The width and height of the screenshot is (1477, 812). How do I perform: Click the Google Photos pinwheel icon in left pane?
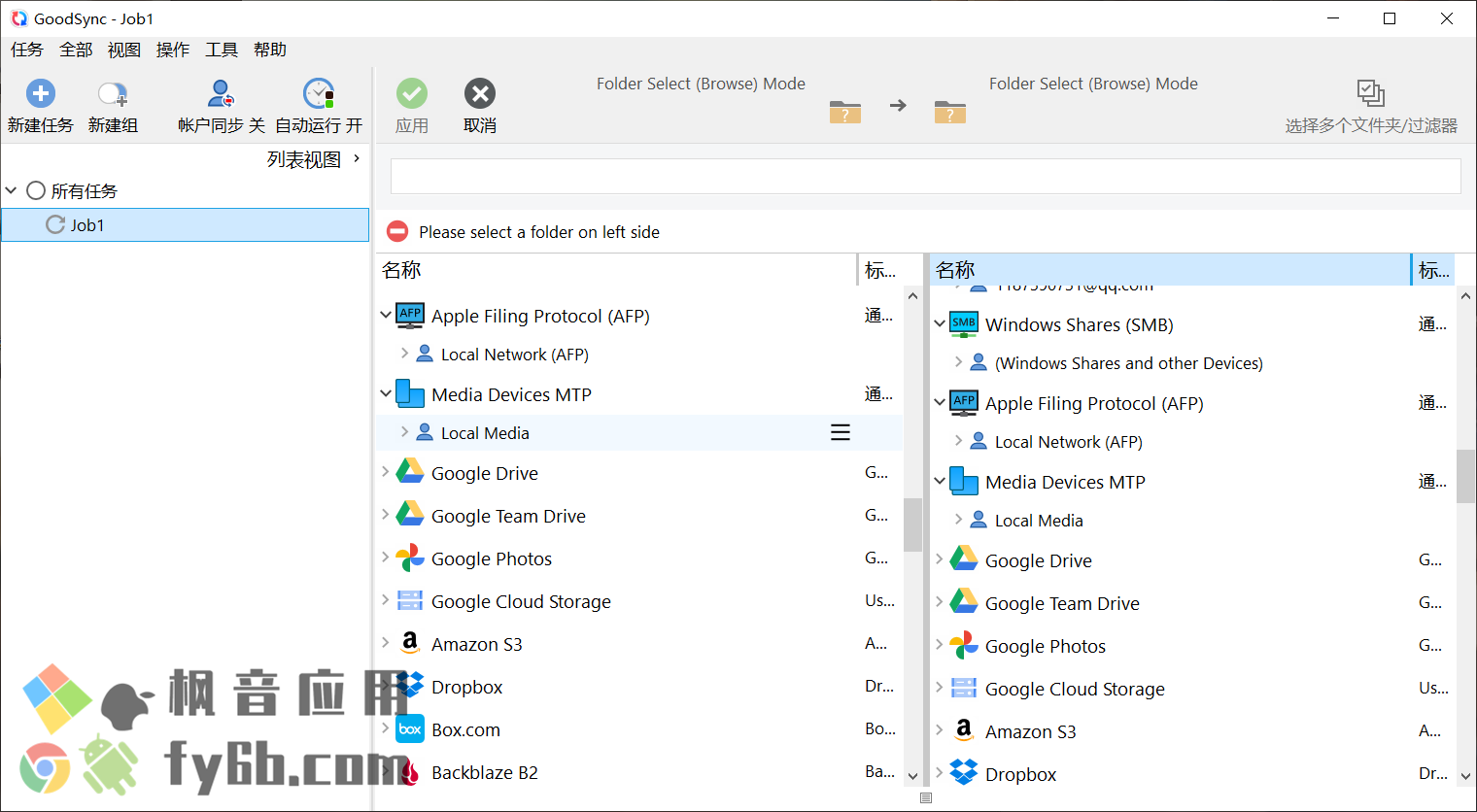[x=410, y=558]
